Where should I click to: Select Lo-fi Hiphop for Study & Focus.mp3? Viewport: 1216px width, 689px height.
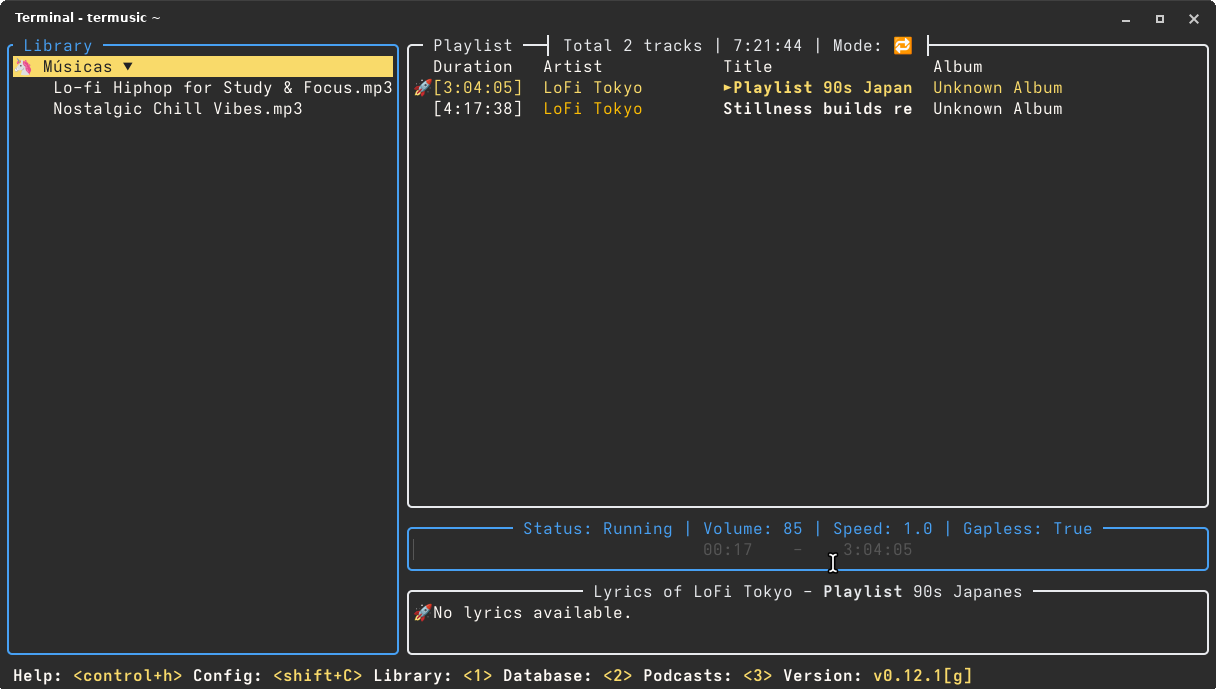(222, 88)
